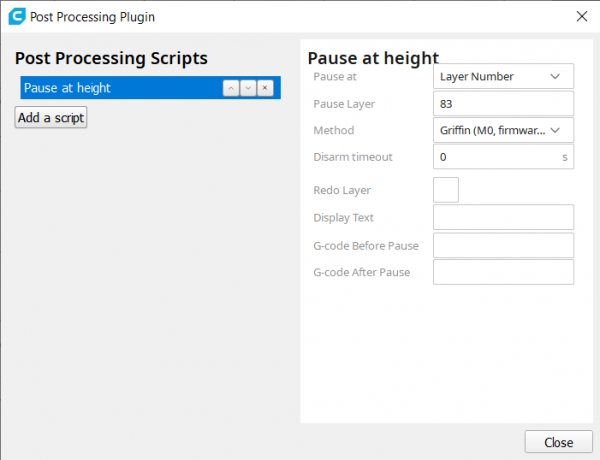Click the Close button at the bottom
Viewport: 600px width, 460px height.
pos(558,442)
